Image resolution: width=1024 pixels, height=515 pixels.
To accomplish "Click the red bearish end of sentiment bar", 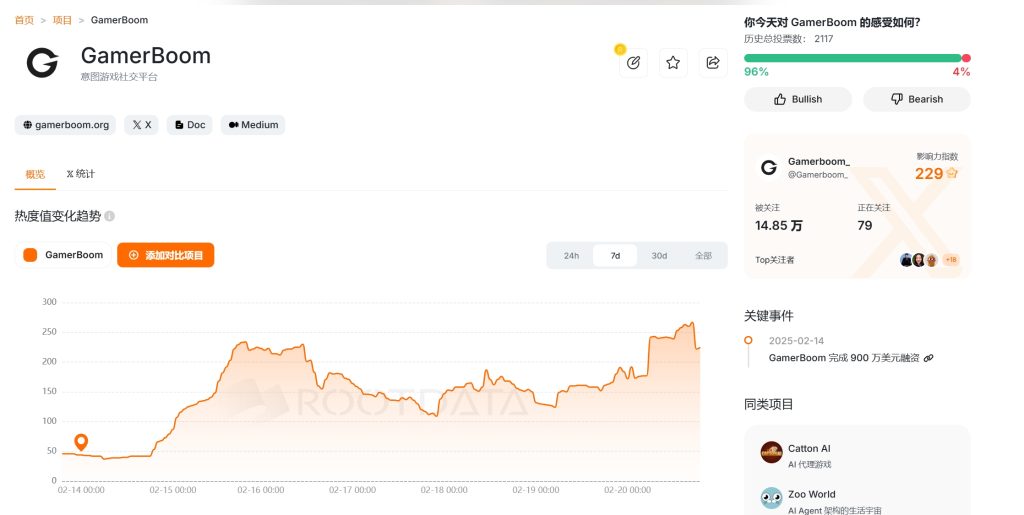I will pos(966,58).
